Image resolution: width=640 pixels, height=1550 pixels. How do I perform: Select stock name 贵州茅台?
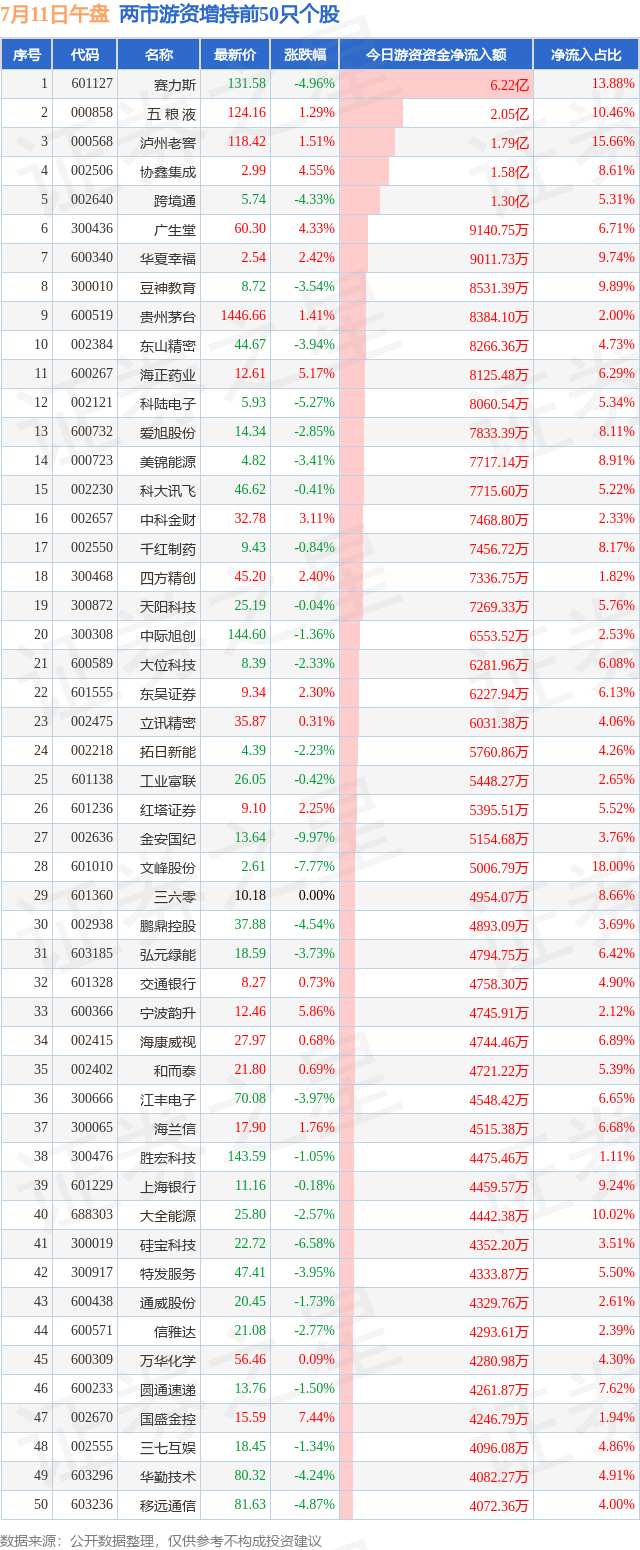click(168, 317)
